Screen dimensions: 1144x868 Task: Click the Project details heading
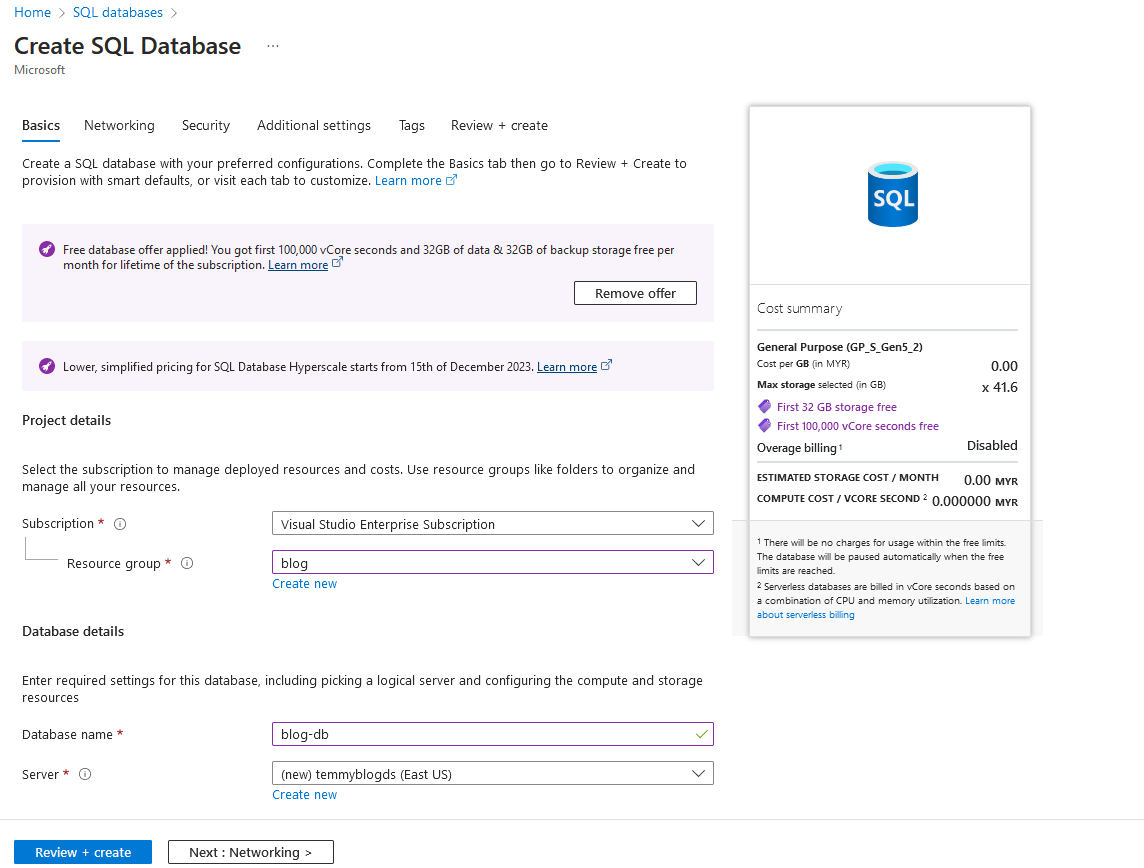click(x=66, y=420)
